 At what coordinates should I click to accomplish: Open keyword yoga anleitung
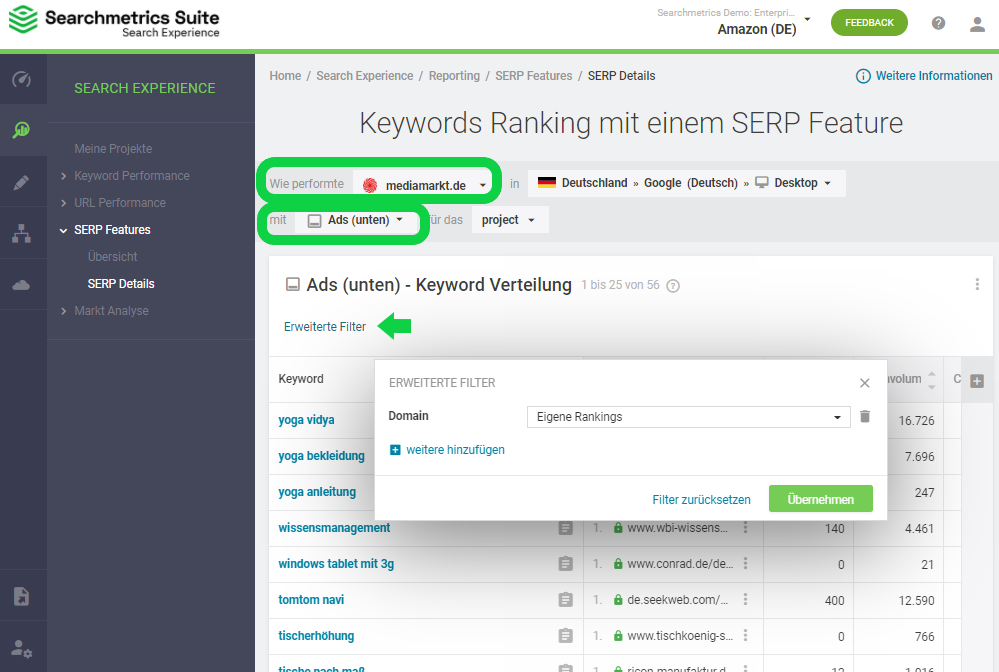(317, 492)
